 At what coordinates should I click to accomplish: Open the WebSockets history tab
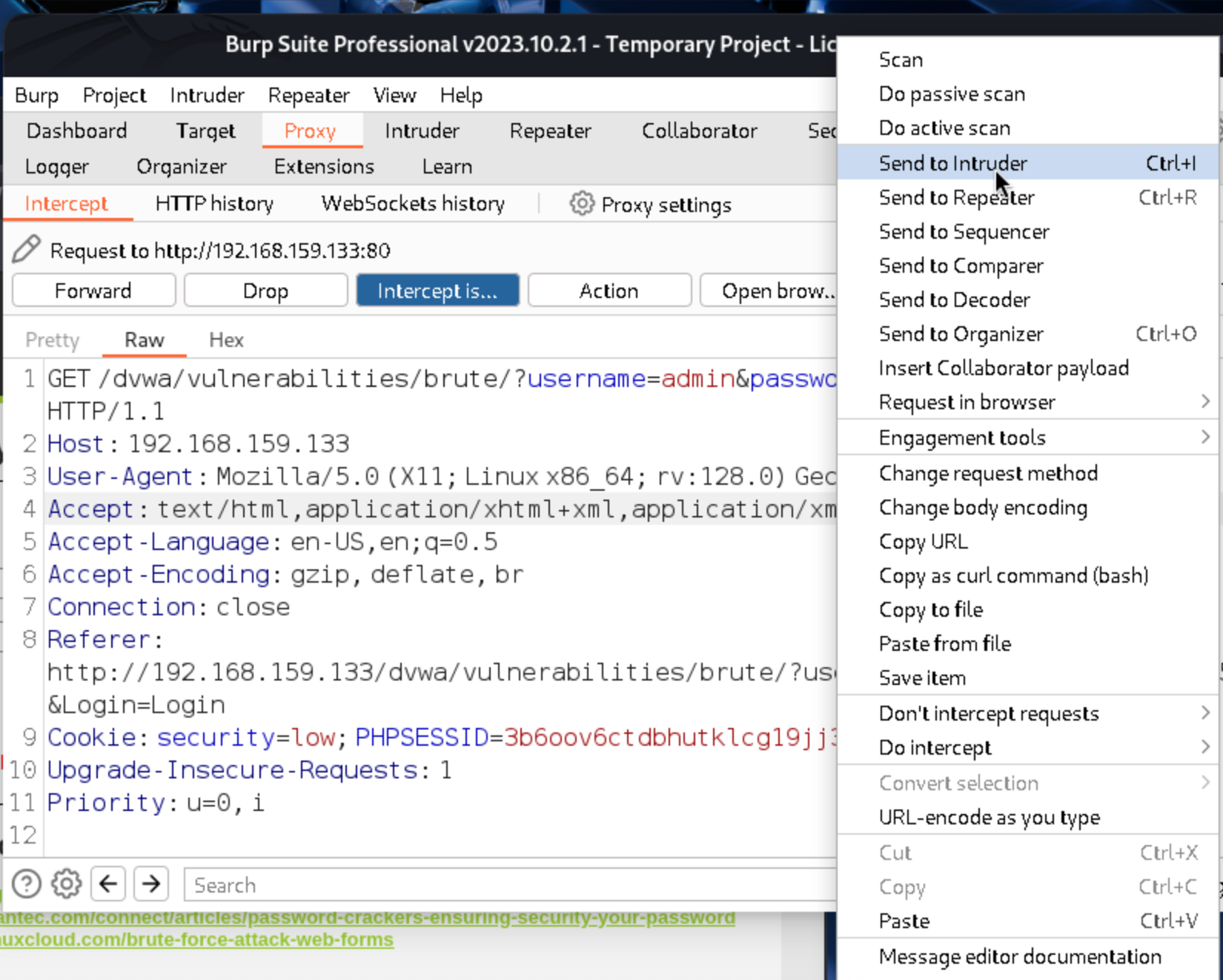click(x=413, y=204)
